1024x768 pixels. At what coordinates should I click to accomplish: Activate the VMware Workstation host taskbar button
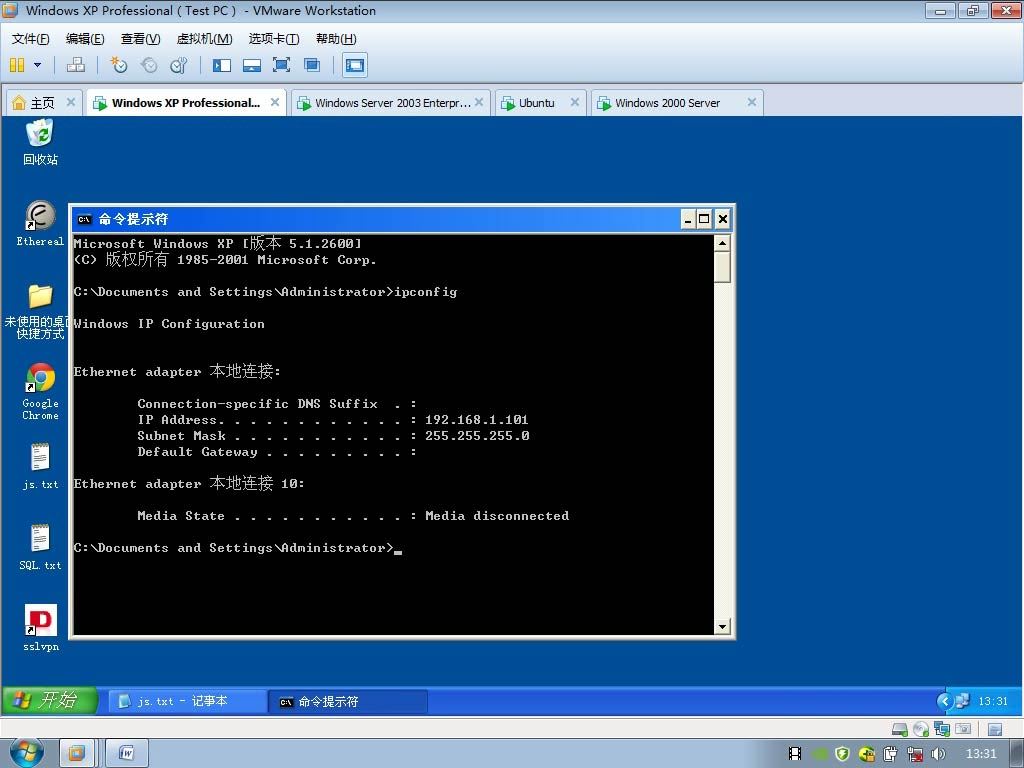pyautogui.click(x=76, y=754)
